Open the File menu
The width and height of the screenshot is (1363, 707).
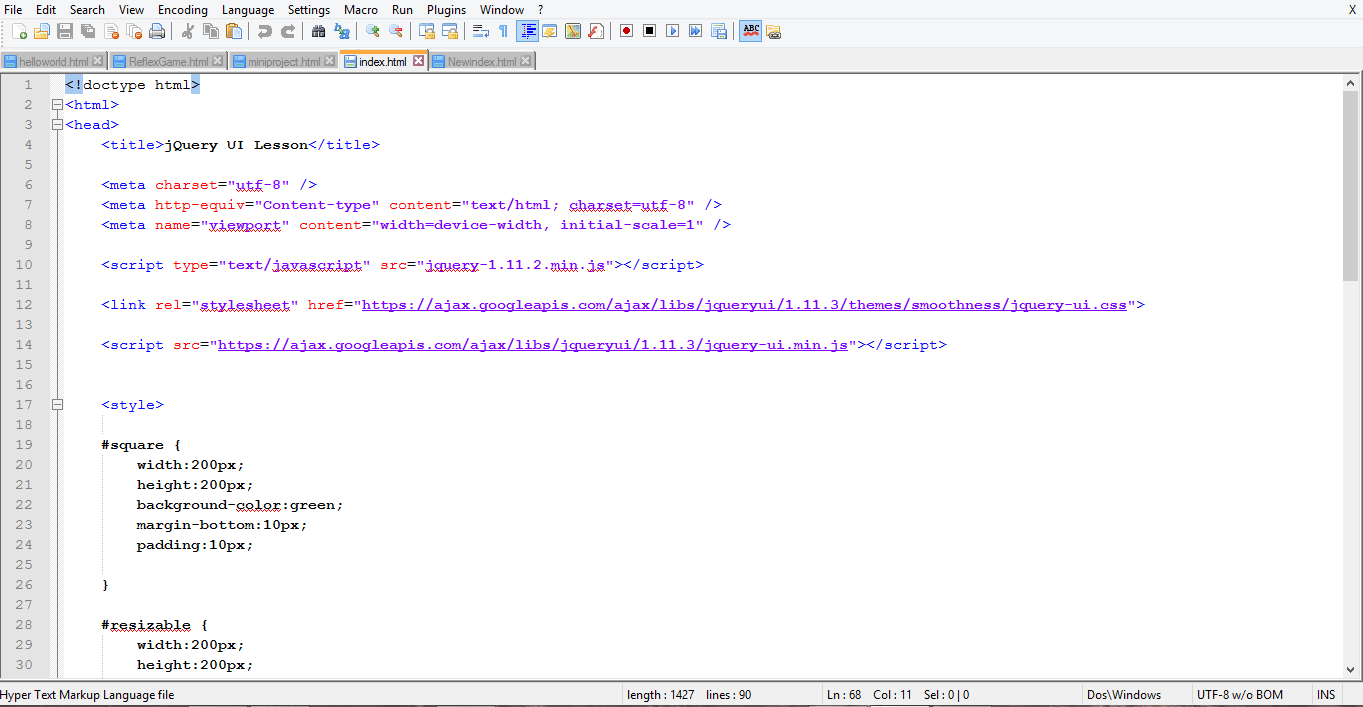click(13, 9)
